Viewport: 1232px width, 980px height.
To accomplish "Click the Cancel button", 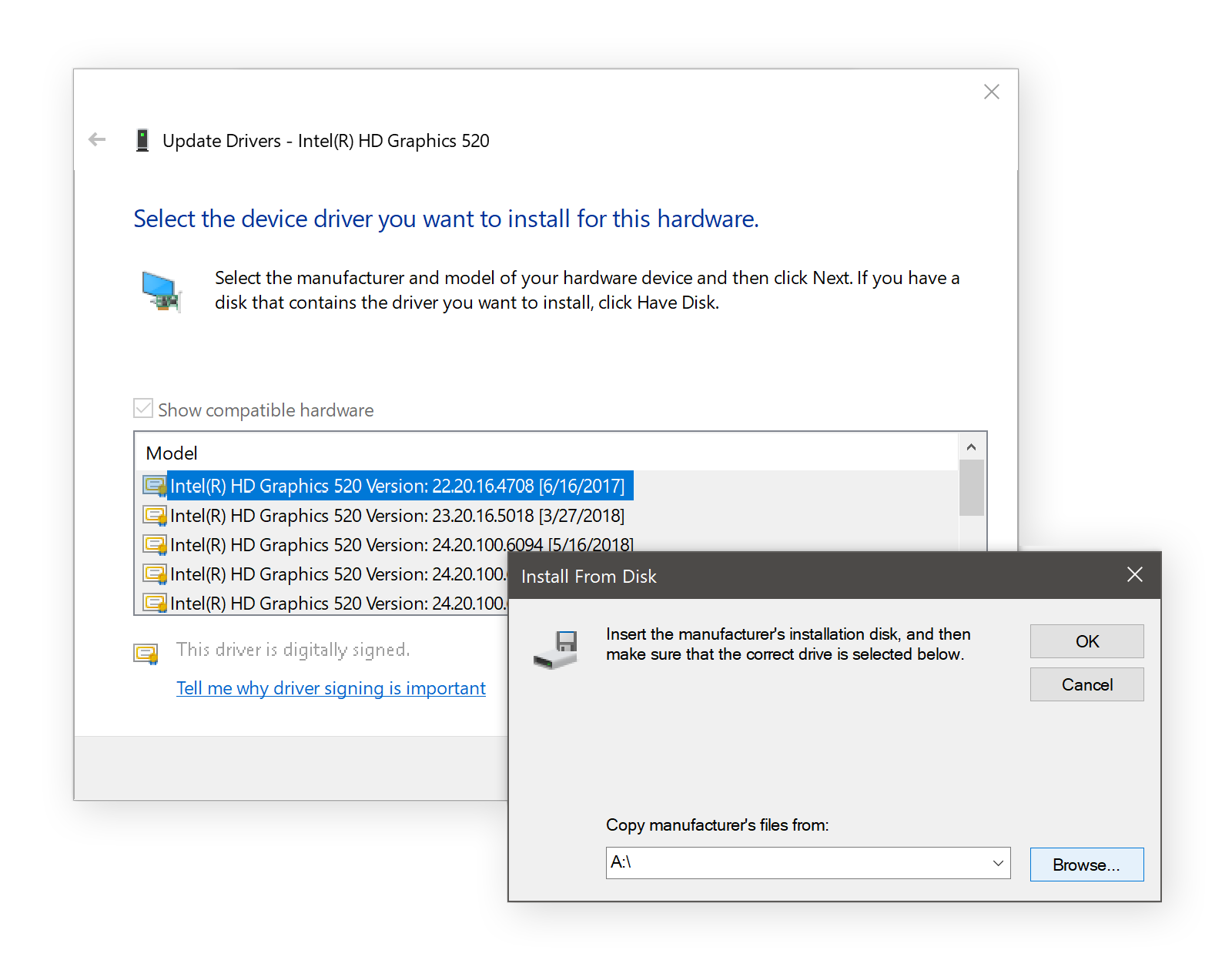I will (1086, 684).
